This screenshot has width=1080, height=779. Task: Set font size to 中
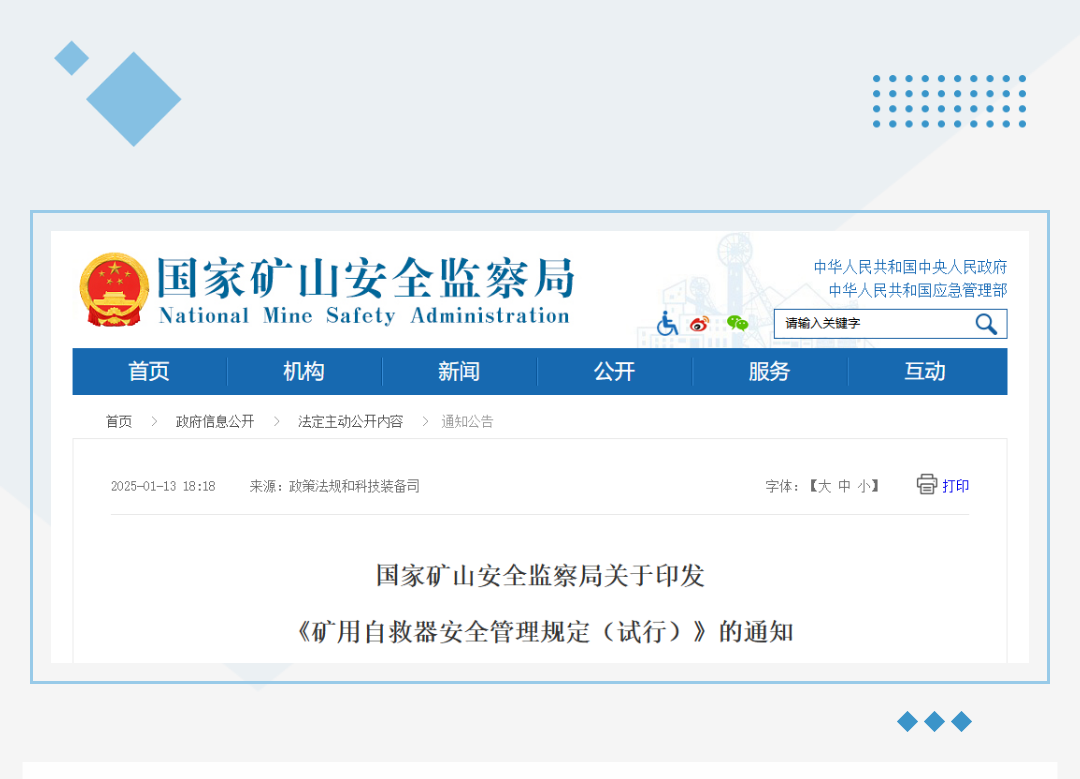844,486
